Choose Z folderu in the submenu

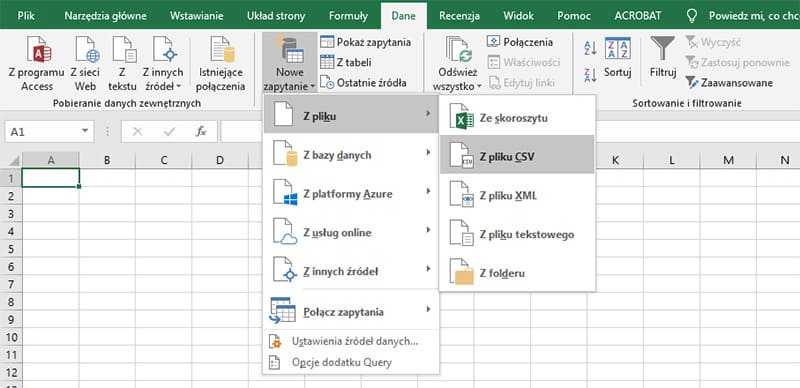517,273
